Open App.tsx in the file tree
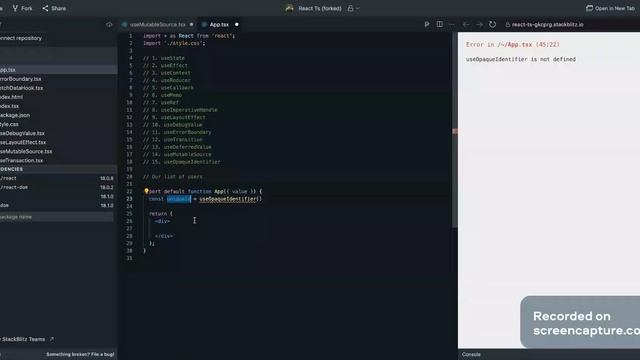 click(x=58, y=70)
